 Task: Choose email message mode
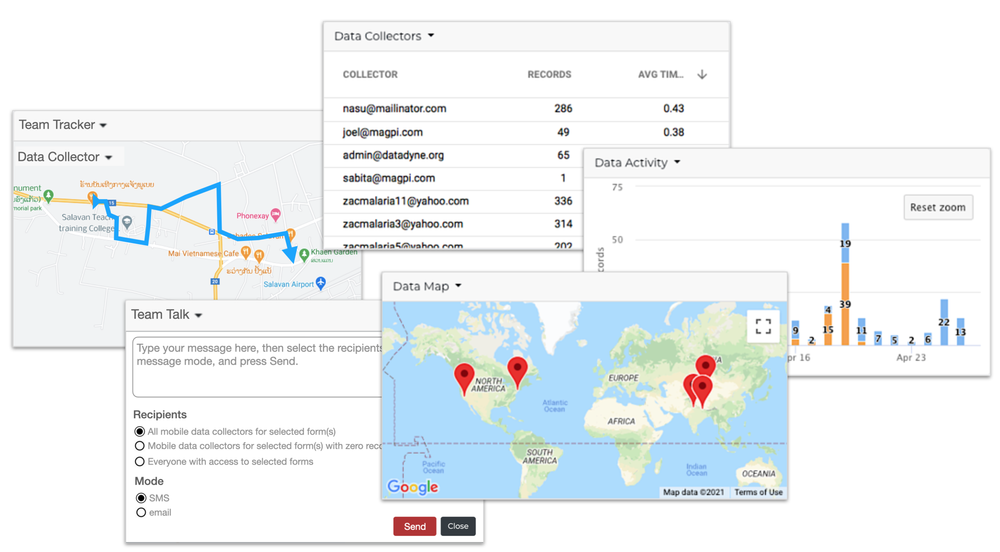coord(141,512)
